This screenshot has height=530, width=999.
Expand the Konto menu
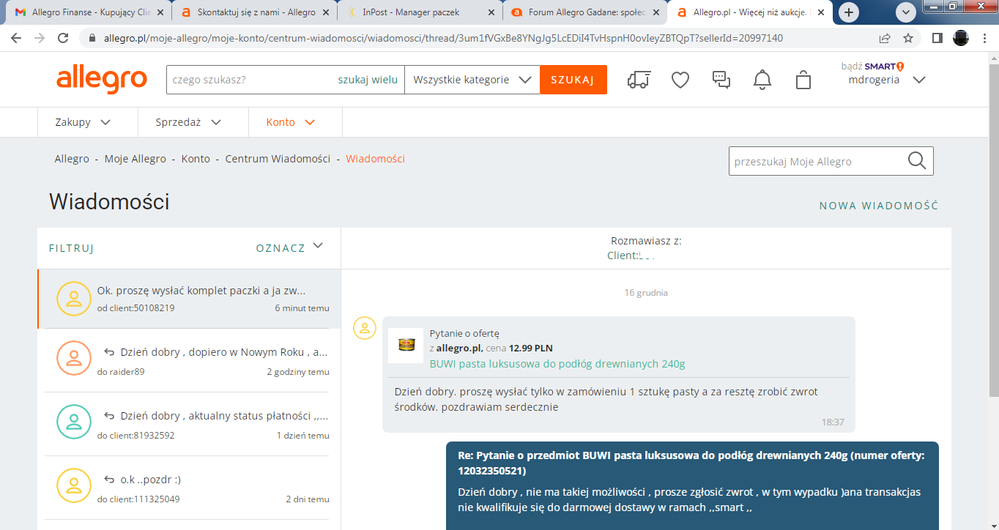click(x=291, y=122)
